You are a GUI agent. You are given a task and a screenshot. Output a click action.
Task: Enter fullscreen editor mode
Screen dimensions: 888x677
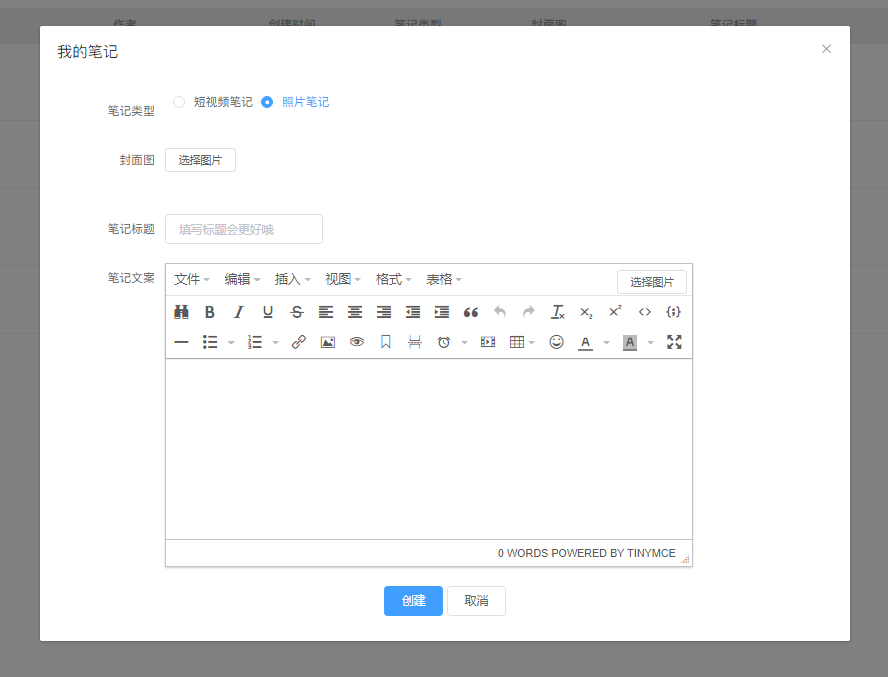(x=674, y=342)
